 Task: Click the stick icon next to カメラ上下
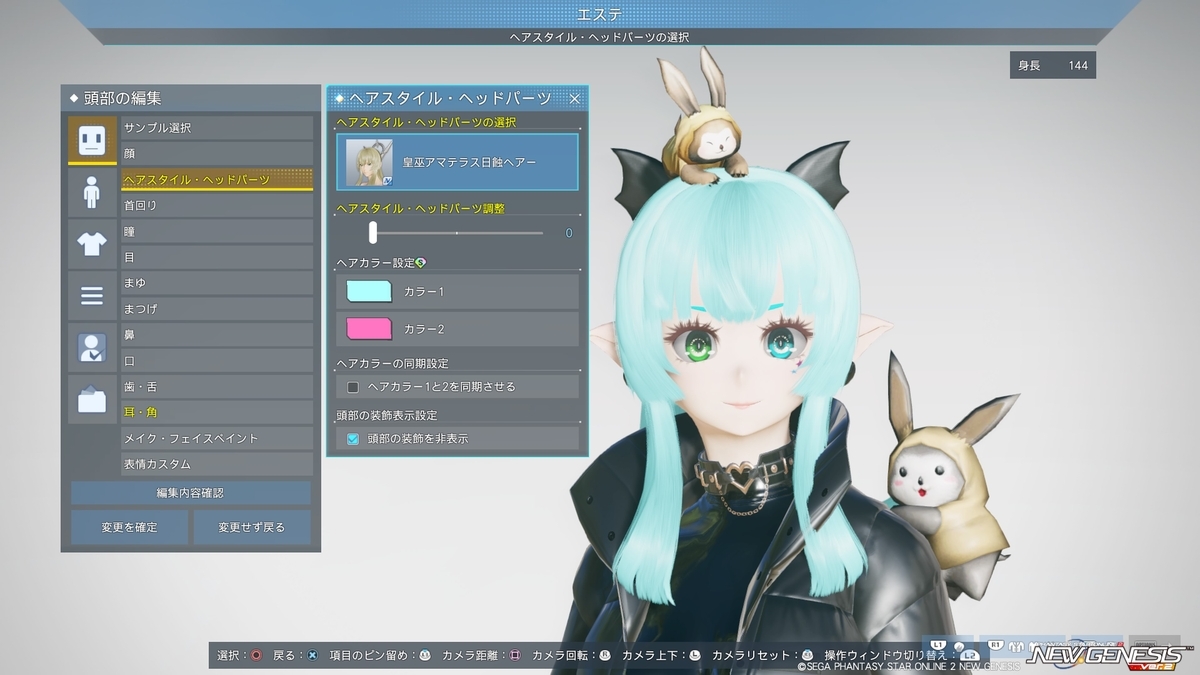pyautogui.click(x=695, y=655)
